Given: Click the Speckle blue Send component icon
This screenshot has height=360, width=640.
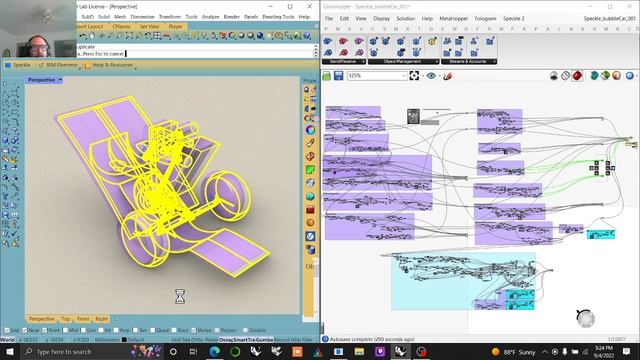Looking at the screenshot, I should click(x=328, y=41).
